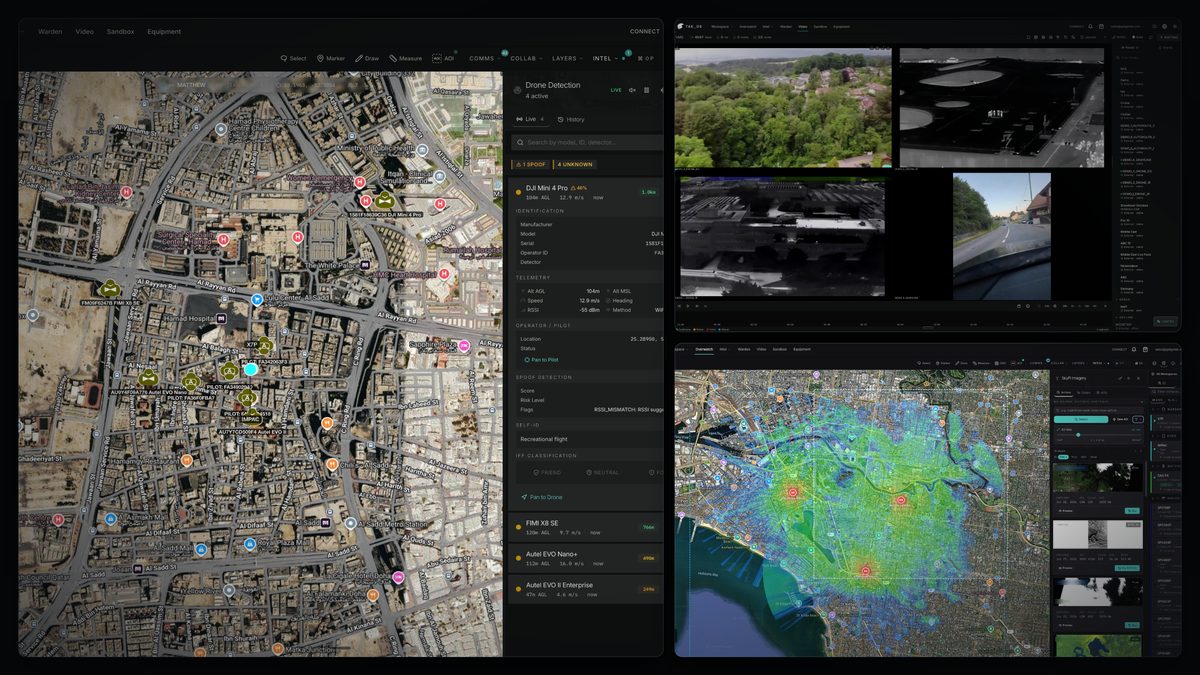Adjust the SkyFi Imagery filter slider handle
This screenshot has width=1200, height=675.
tap(1077, 435)
